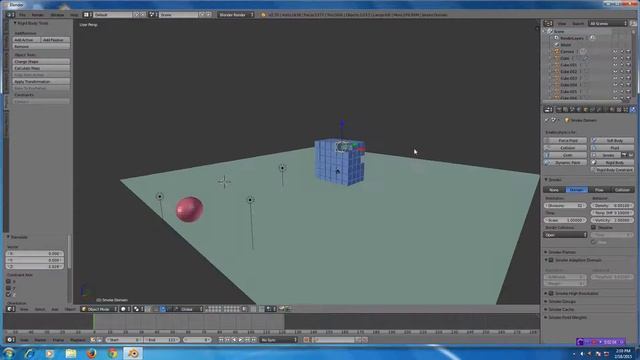Expand the Smoke Field Weights panel
Screen dimensions: 640x360
tap(566, 317)
